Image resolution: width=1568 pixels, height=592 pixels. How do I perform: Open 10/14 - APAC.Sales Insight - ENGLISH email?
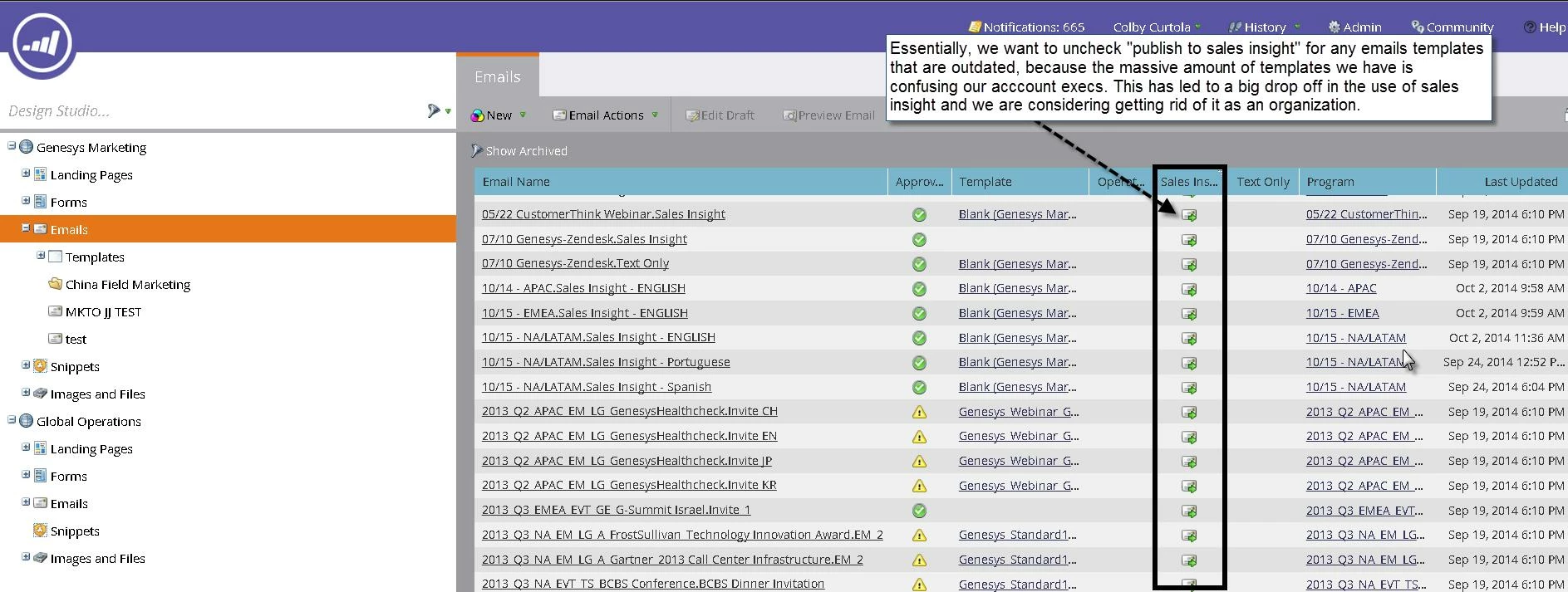(x=583, y=288)
